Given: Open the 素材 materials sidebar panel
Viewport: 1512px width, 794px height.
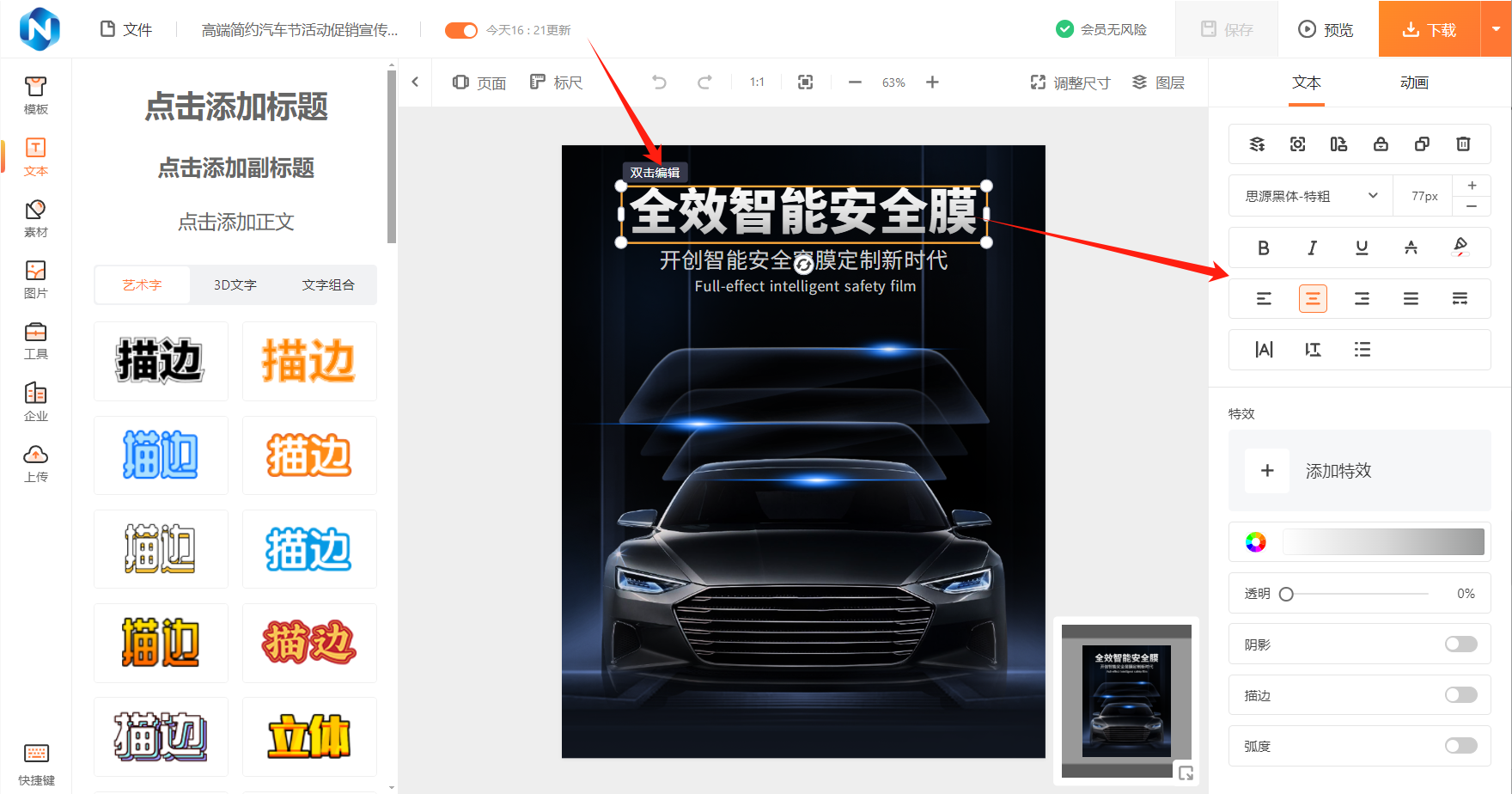Looking at the screenshot, I should tap(35, 218).
